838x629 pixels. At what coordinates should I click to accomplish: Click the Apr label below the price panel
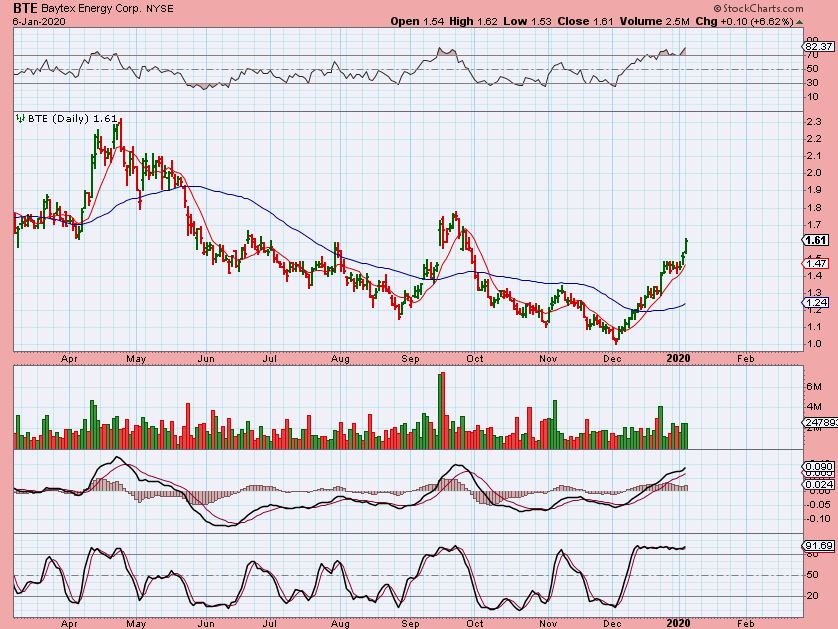coord(69,359)
